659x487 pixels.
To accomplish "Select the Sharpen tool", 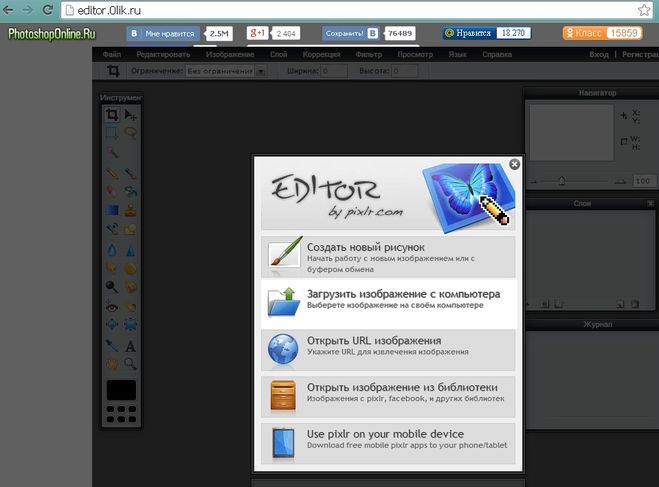I will (130, 250).
